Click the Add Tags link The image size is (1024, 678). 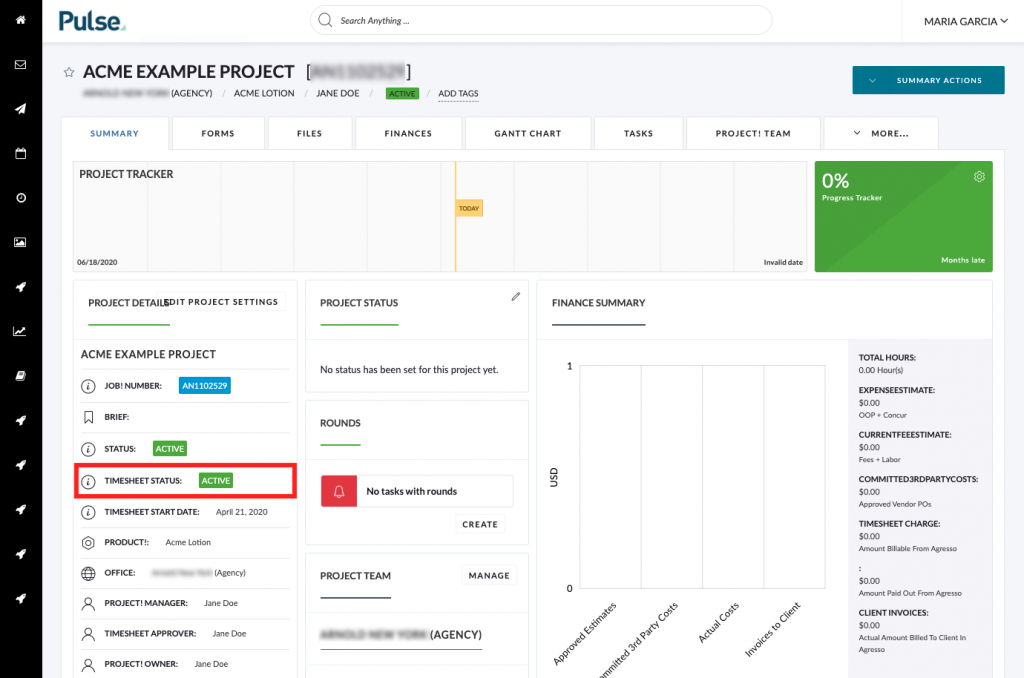[458, 93]
